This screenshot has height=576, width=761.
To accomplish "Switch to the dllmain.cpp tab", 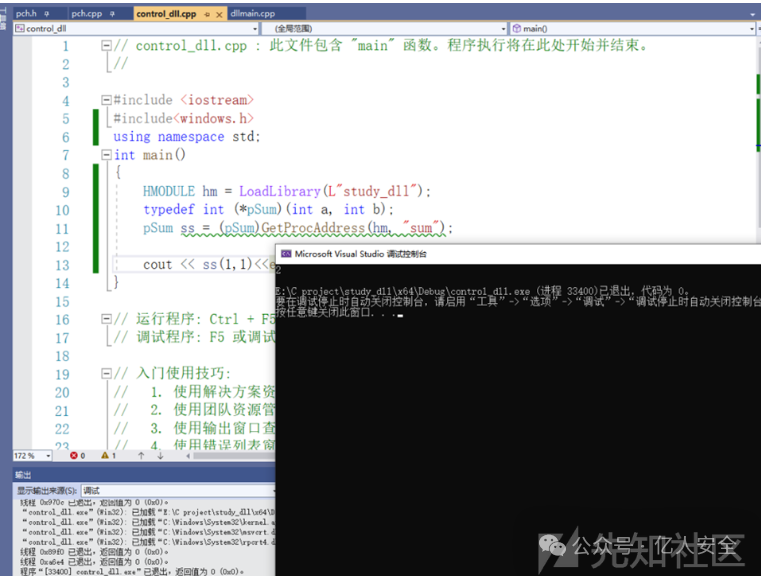I will [x=252, y=14].
